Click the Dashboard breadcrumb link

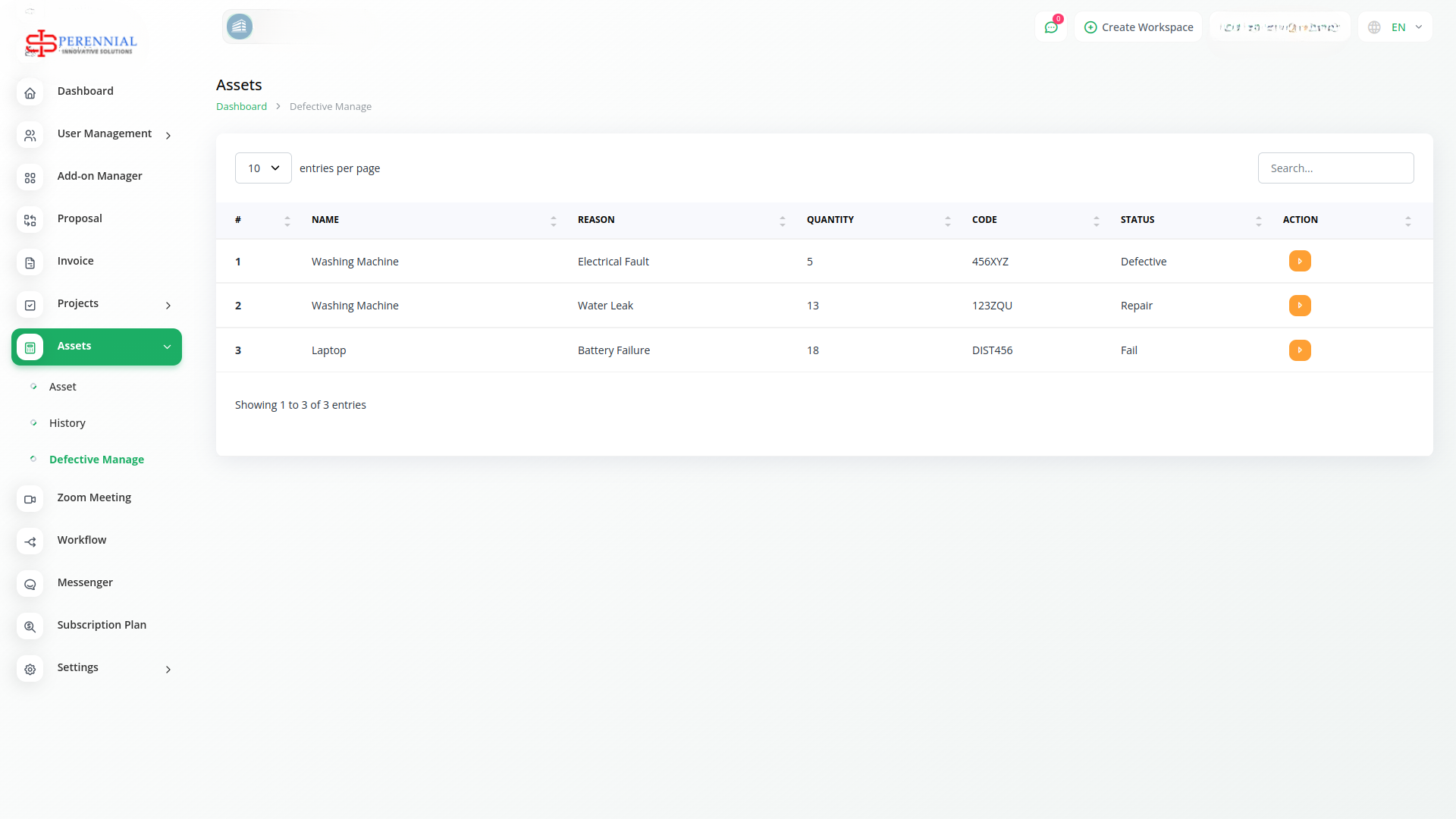(x=241, y=107)
